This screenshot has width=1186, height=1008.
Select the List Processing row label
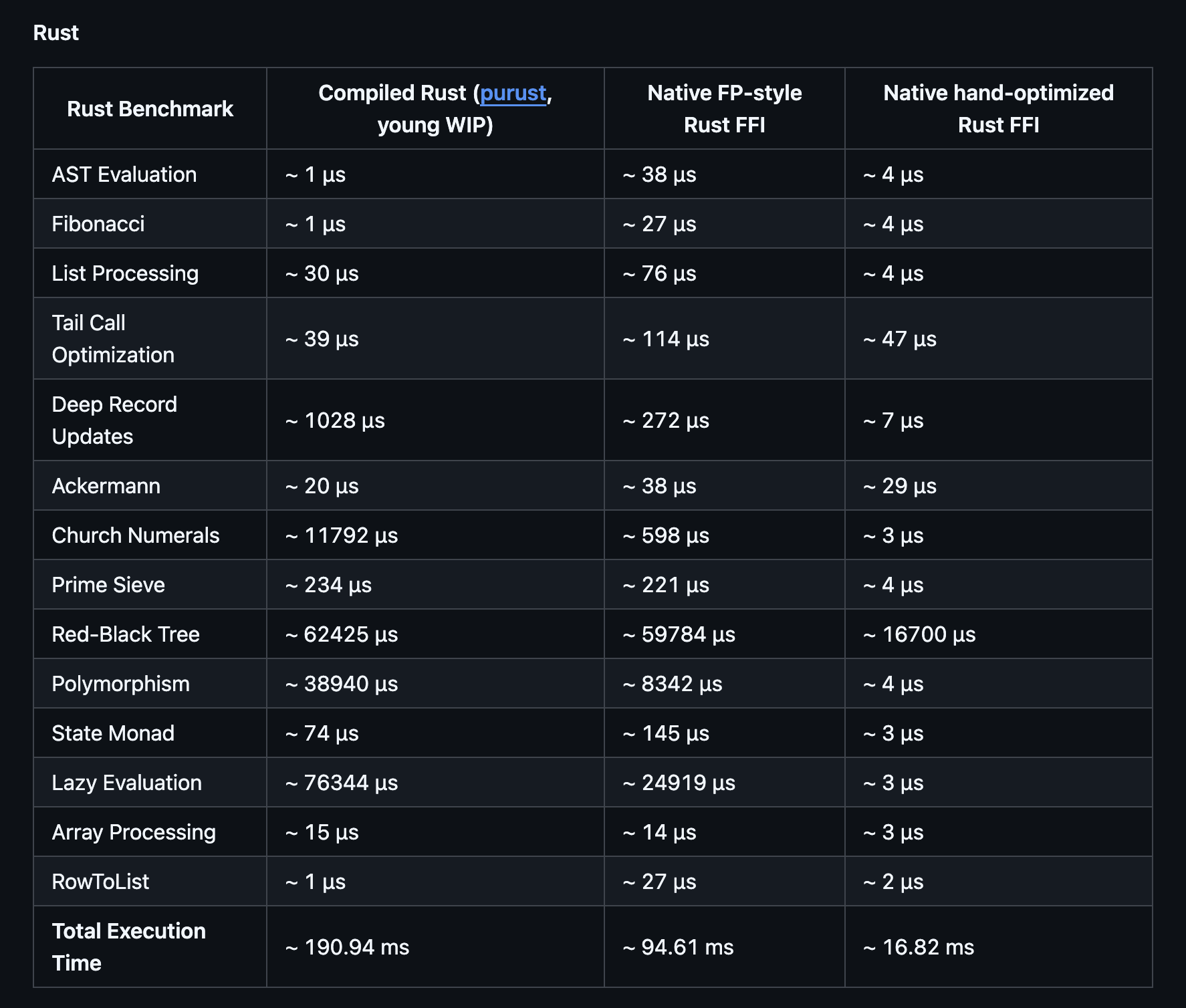click(125, 273)
